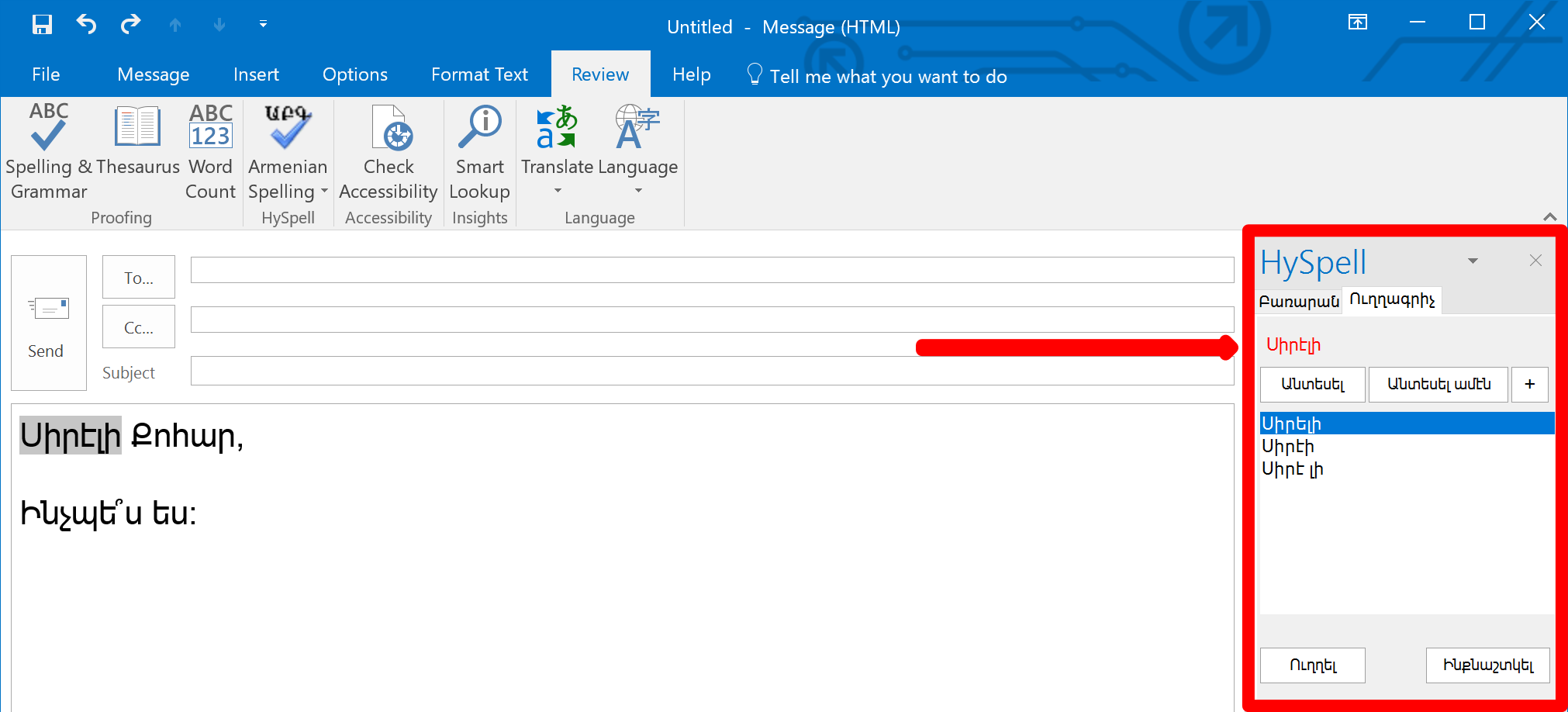Click the Ինքնաշտկել (Autocorrect) button
Screen dimensions: 1568x712
click(x=1487, y=665)
